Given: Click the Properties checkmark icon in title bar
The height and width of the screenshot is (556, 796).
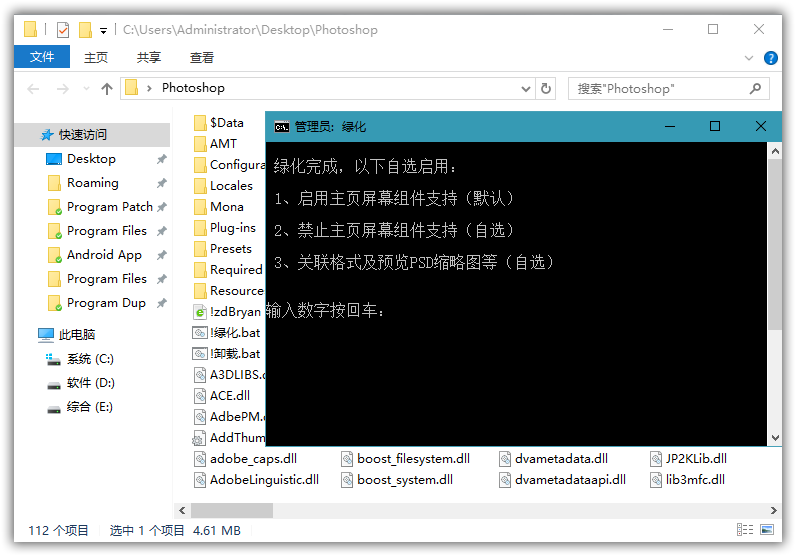Looking at the screenshot, I should (x=63, y=30).
